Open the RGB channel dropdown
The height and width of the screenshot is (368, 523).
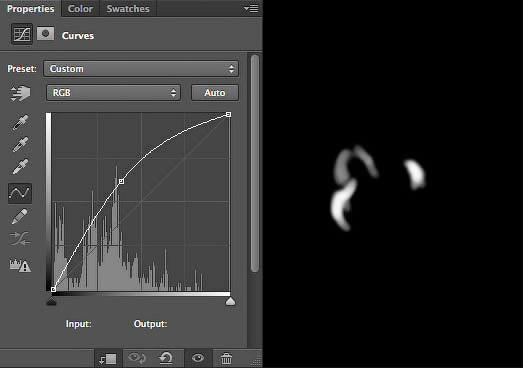pos(113,93)
